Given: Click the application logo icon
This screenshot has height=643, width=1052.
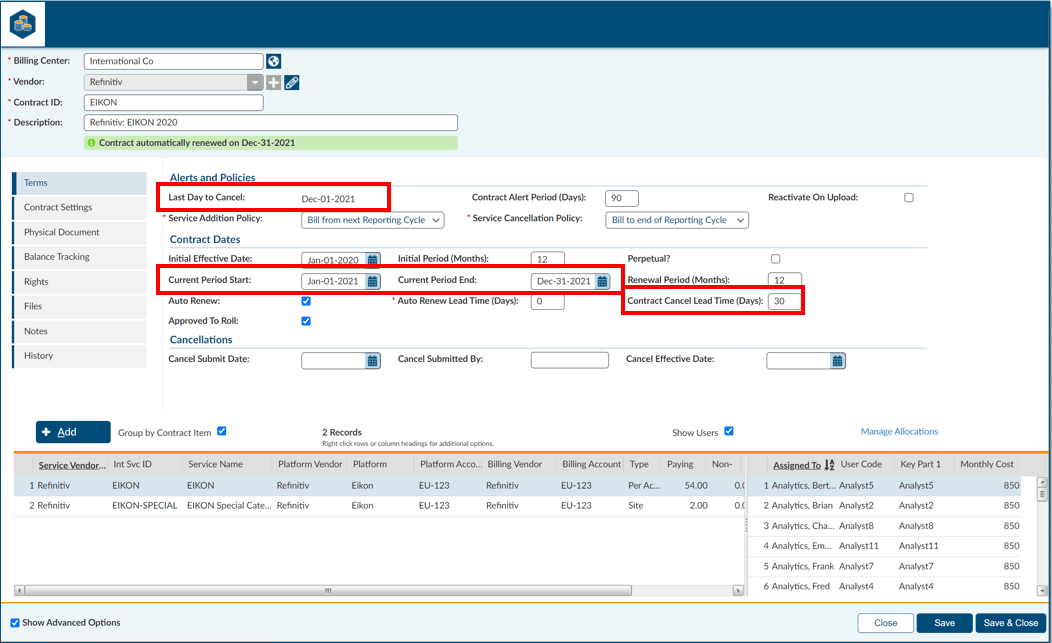Looking at the screenshot, I should coord(23,24).
